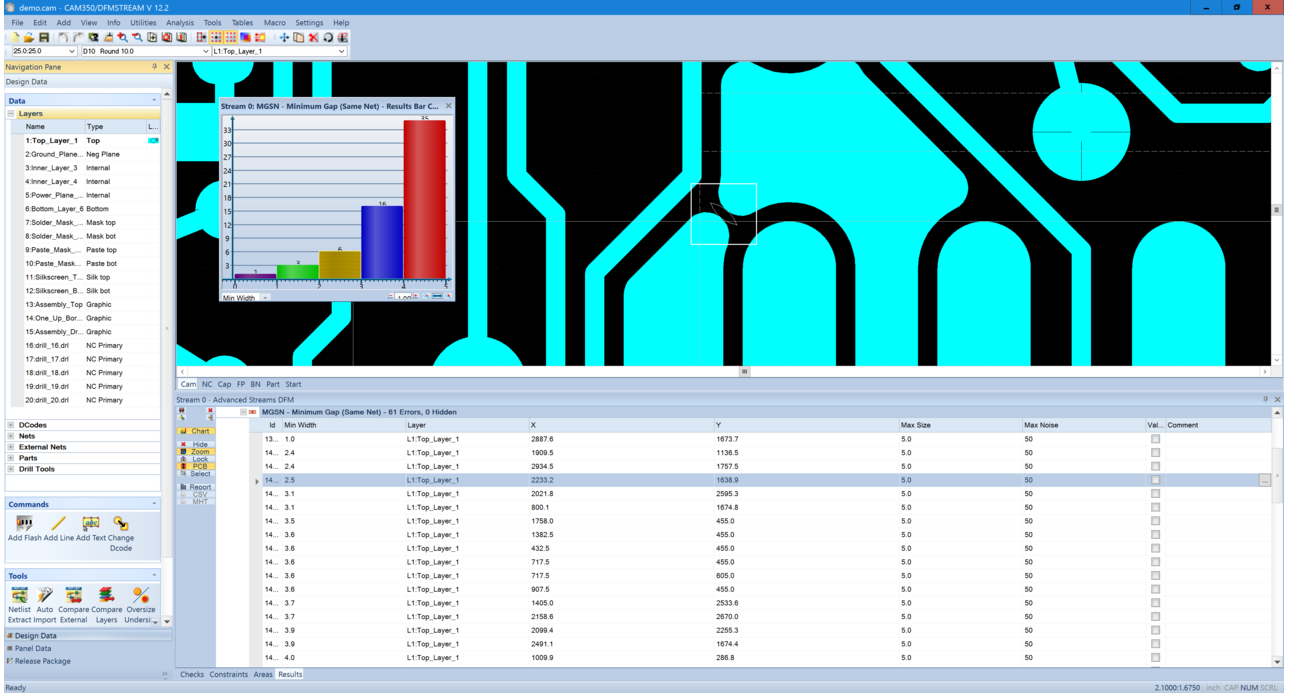This screenshot has width=1293, height=695.
Task: Click the Rotate toolbar icon
Action: pyautogui.click(x=328, y=37)
